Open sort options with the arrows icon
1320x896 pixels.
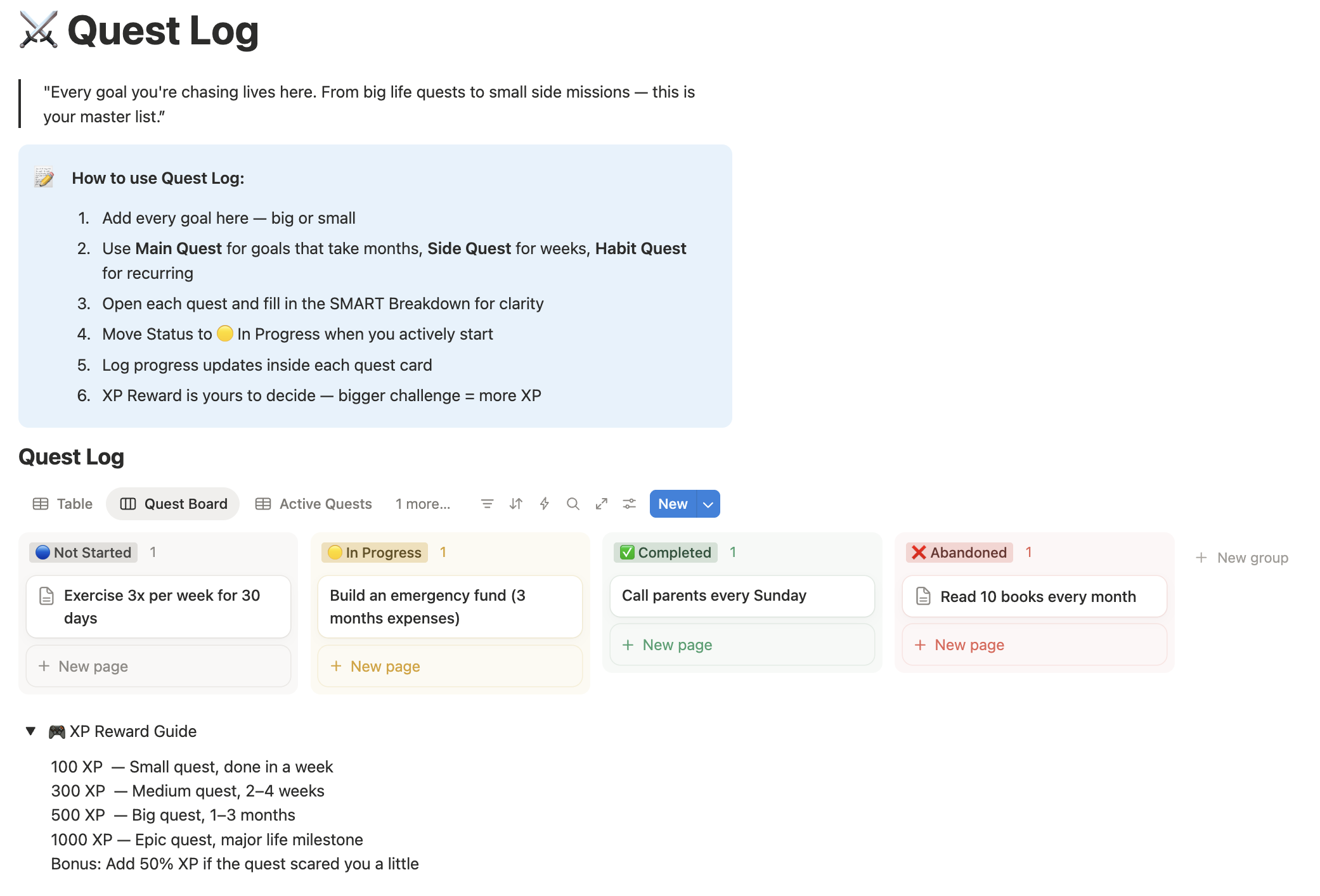point(516,504)
